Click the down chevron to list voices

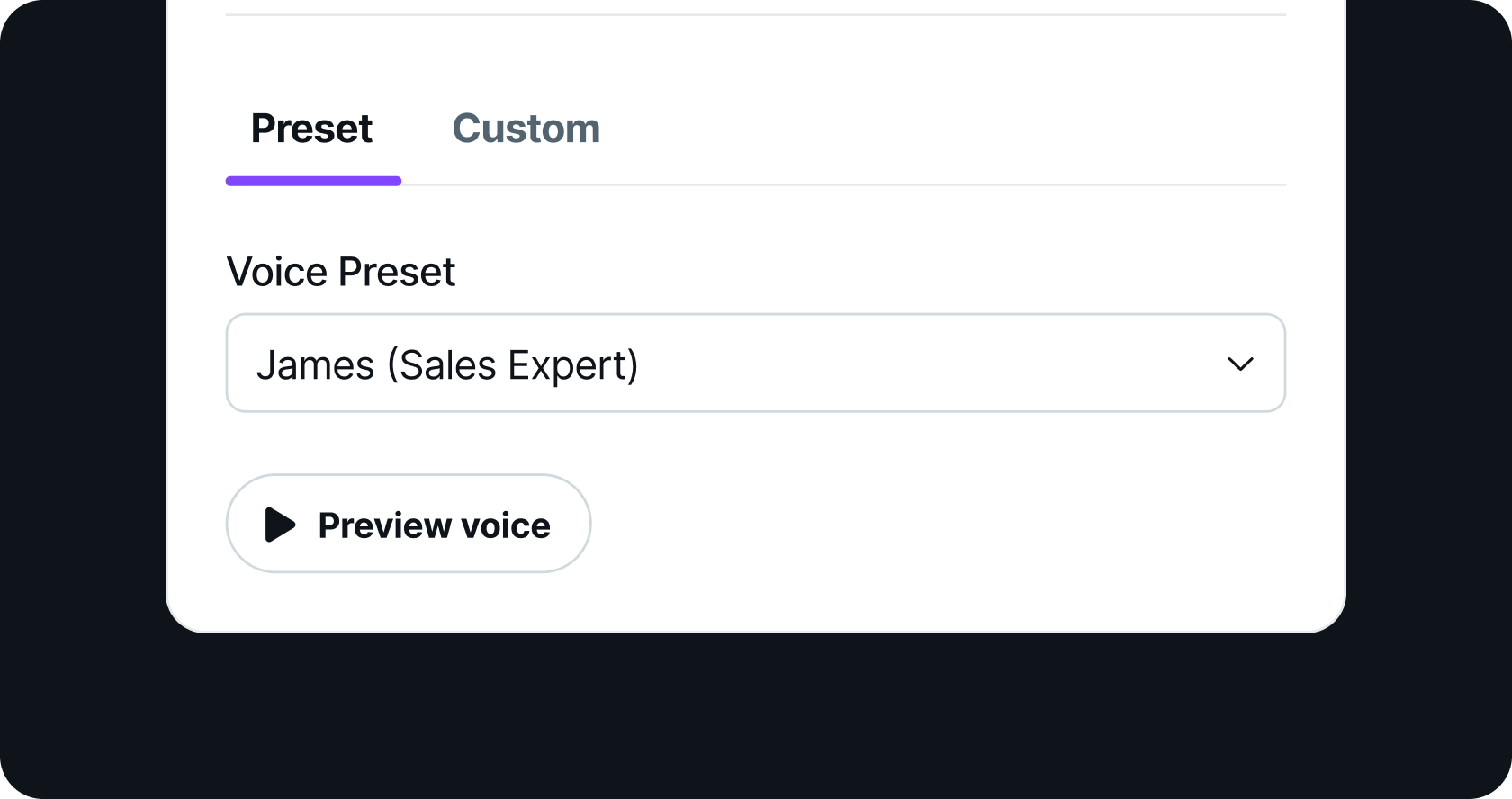pyautogui.click(x=1240, y=364)
